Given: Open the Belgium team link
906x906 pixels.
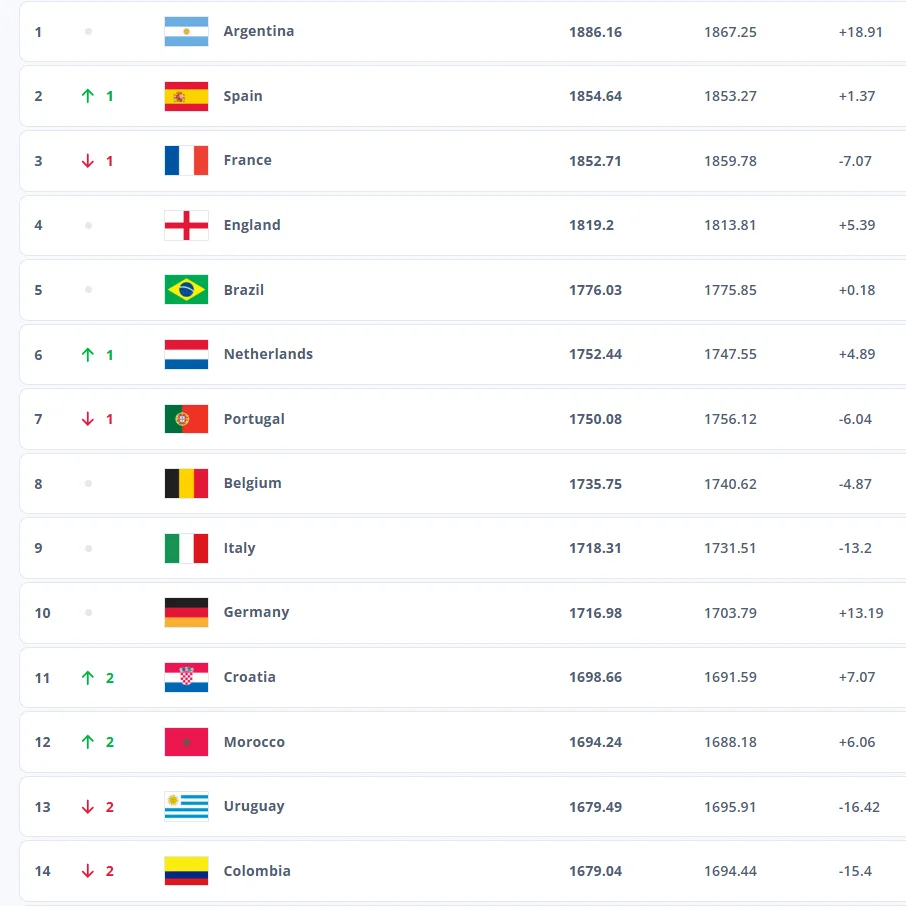Looking at the screenshot, I should click(252, 483).
